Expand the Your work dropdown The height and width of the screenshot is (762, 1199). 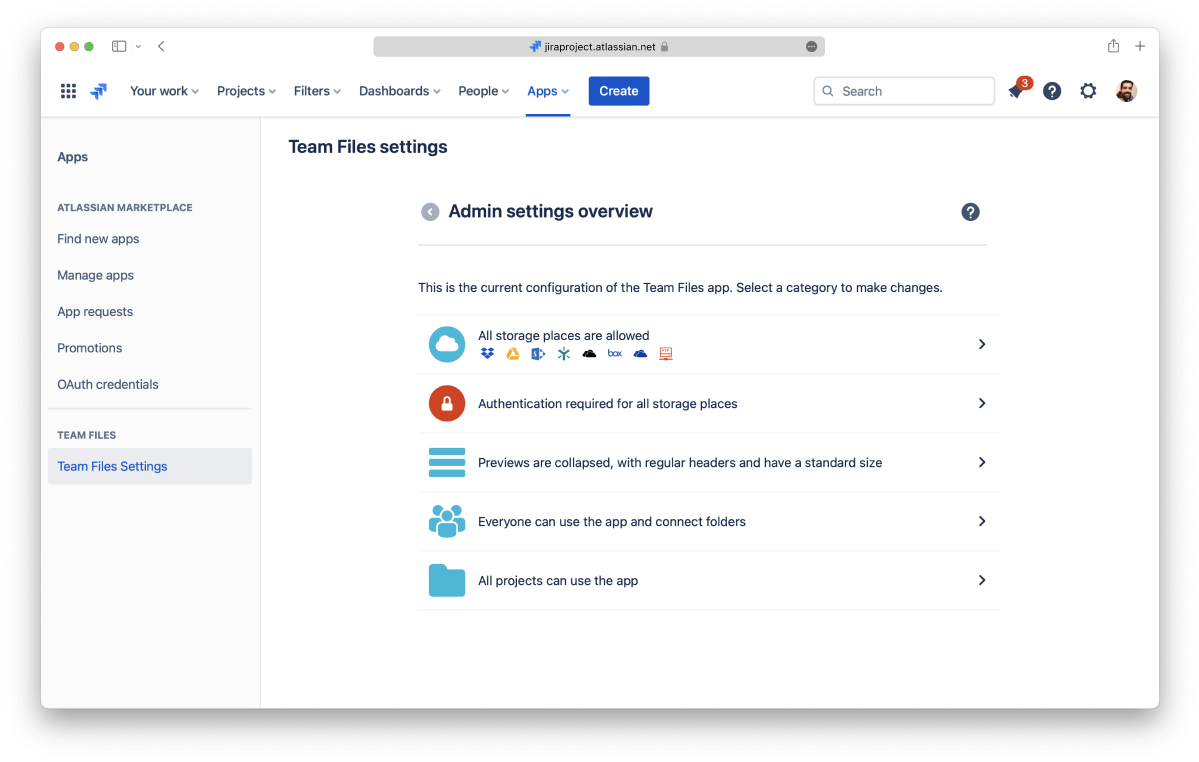164,91
